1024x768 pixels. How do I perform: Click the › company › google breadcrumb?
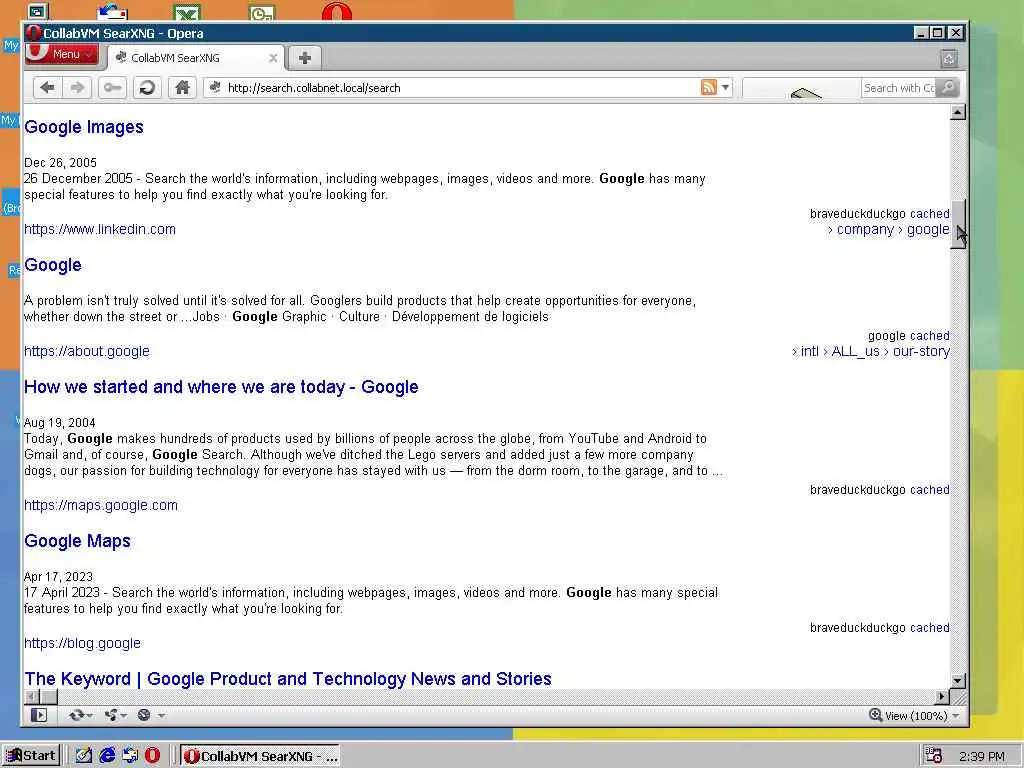(888, 229)
